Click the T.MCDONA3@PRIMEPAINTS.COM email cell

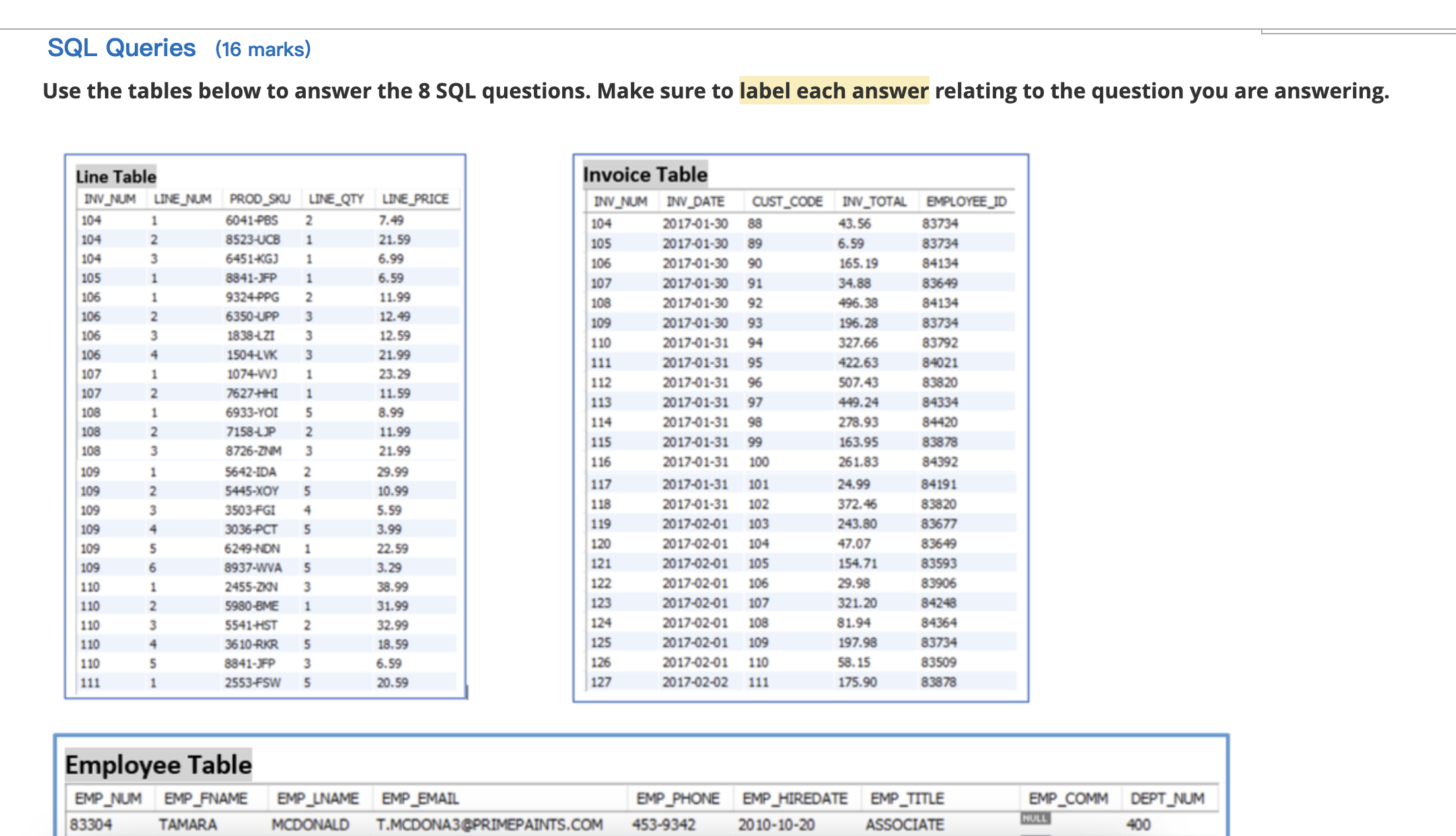pos(490,824)
